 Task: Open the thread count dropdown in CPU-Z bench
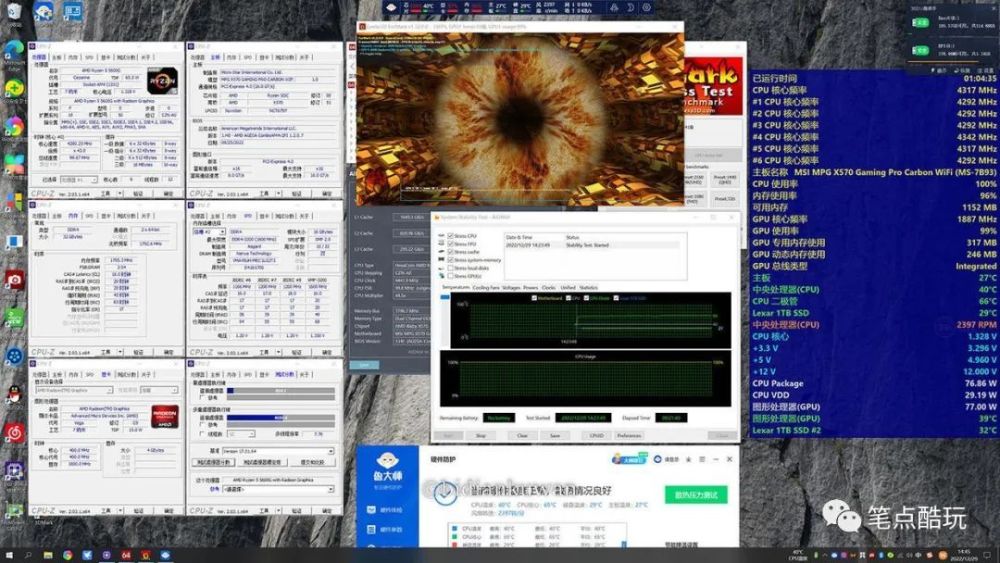[x=241, y=434]
